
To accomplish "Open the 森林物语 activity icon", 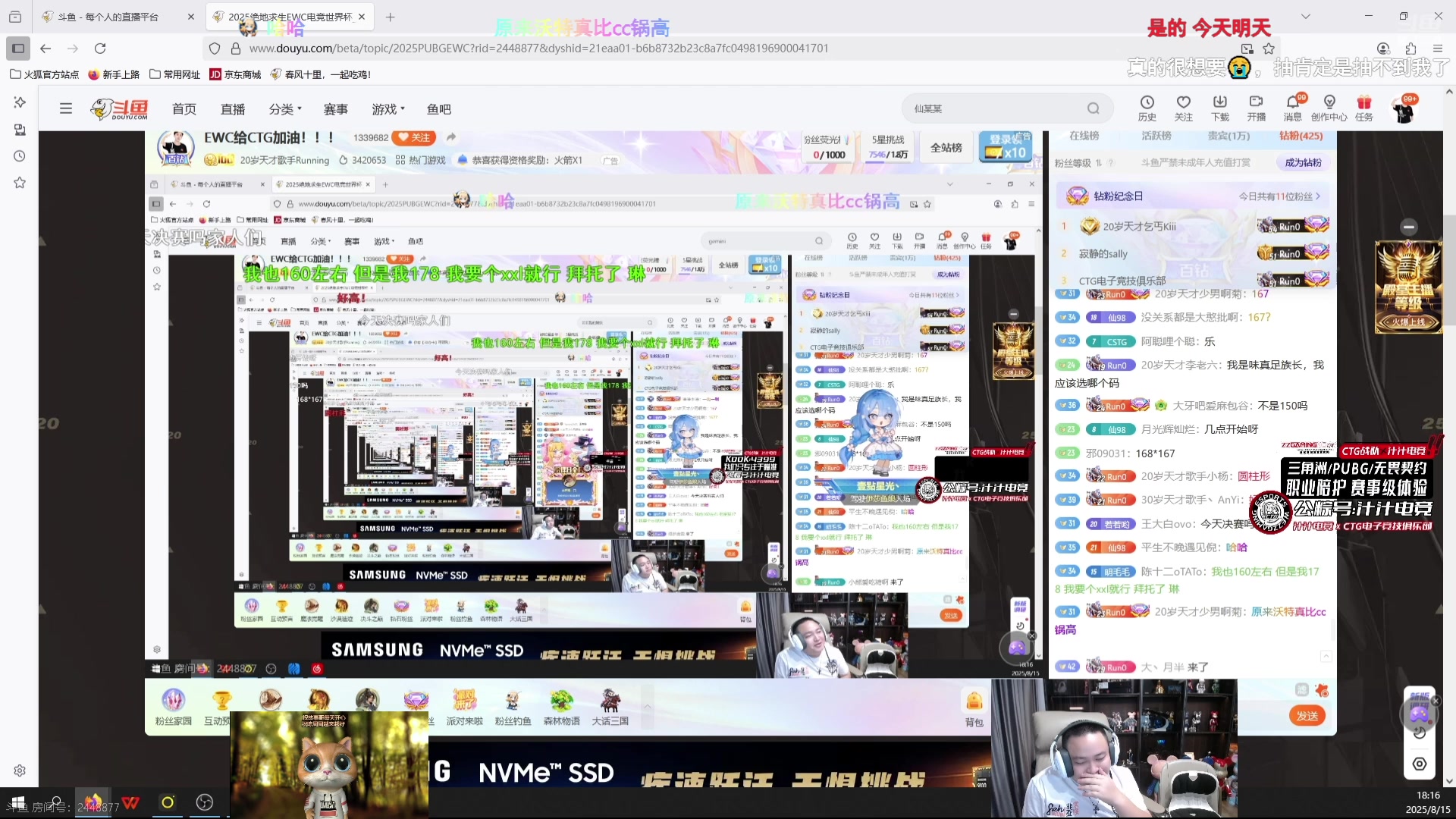I will pyautogui.click(x=561, y=707).
